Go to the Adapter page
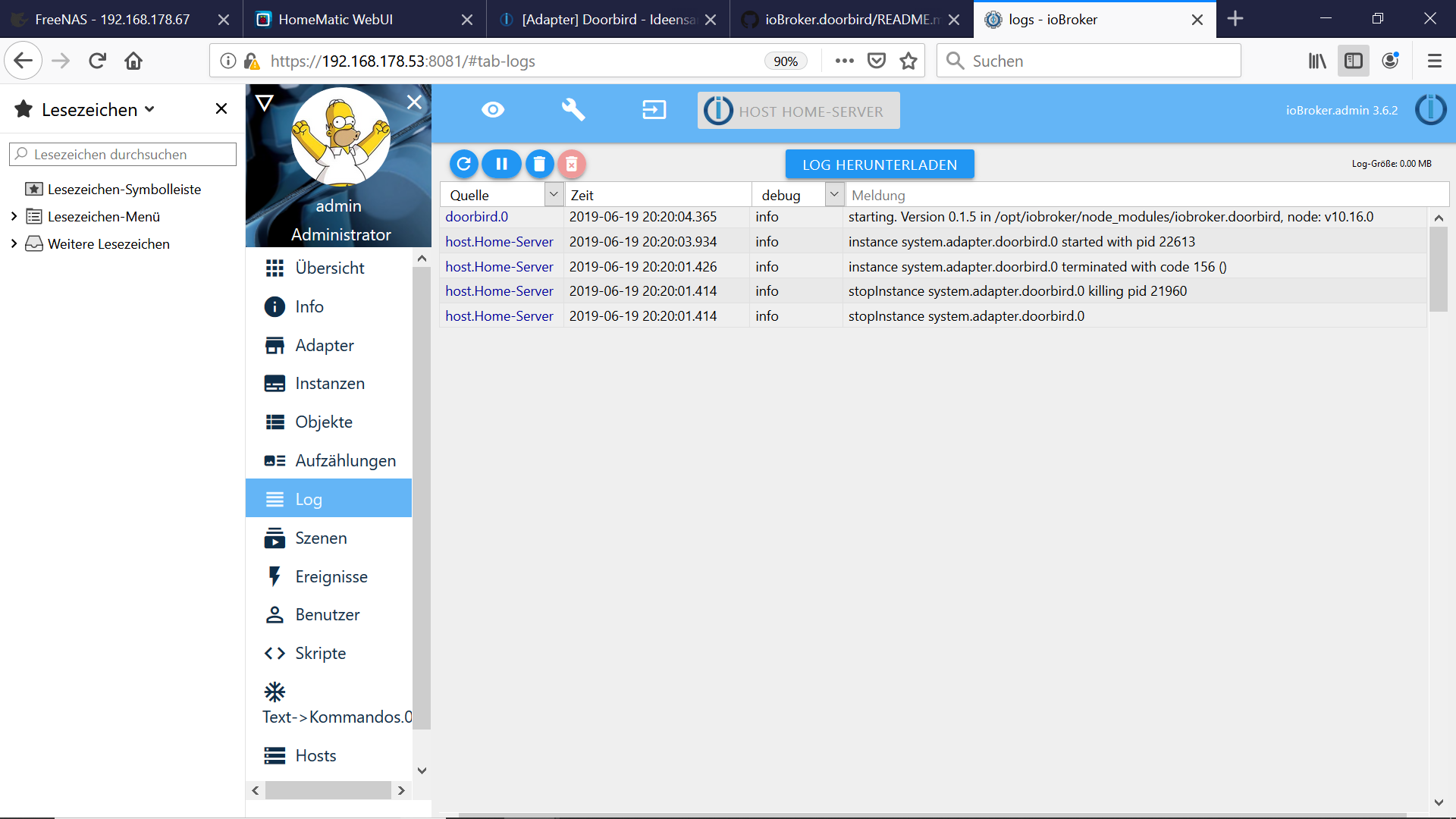The height and width of the screenshot is (819, 1456). click(329, 345)
